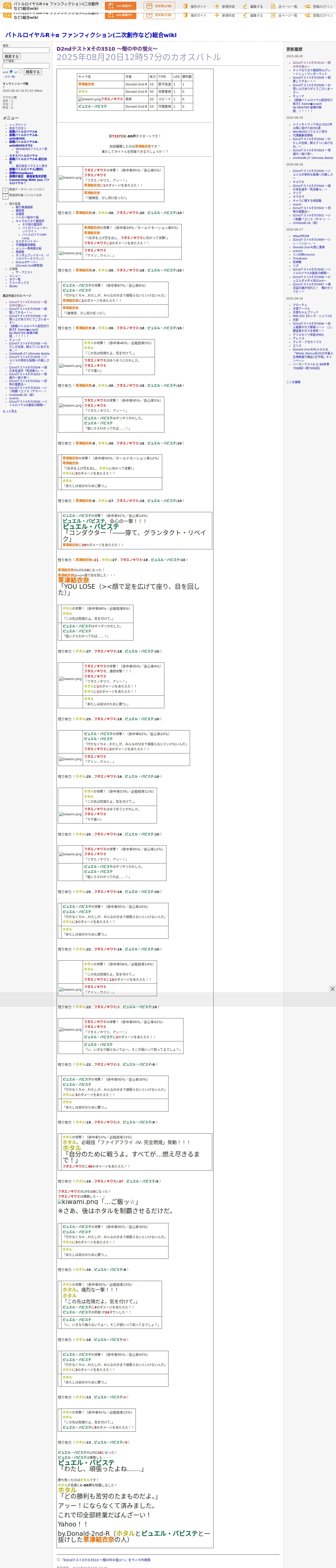
Task: Open the テストボックス menu link
Action: [19, 283]
